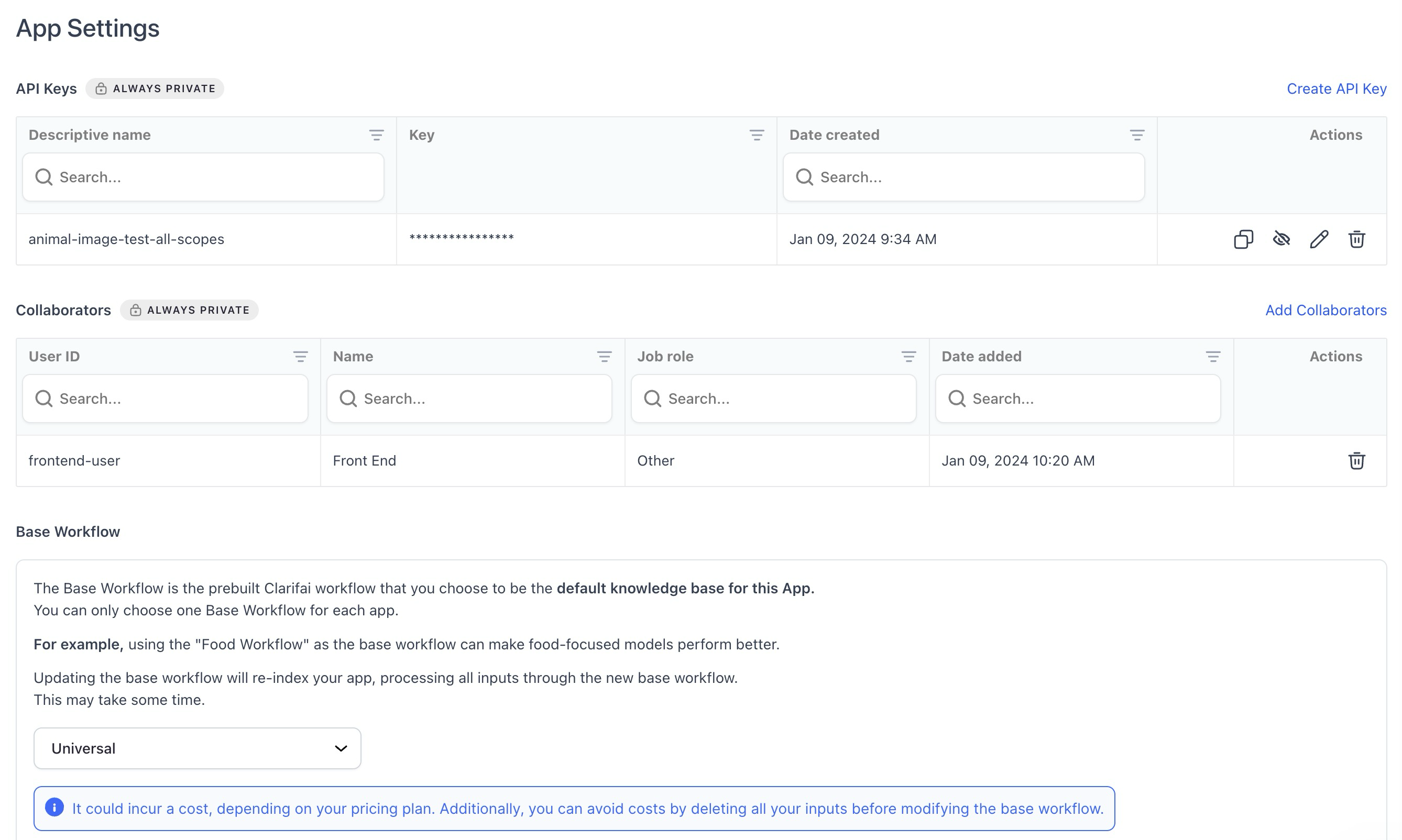Edit the animal-image-test-all-scopes API key
Viewport: 1402px width, 840px height.
click(x=1319, y=239)
